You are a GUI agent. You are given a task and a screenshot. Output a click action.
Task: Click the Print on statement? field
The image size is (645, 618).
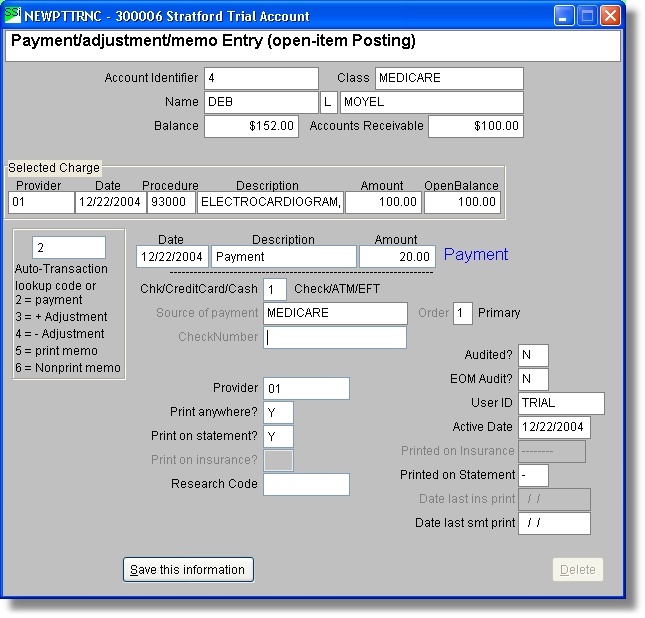point(278,436)
